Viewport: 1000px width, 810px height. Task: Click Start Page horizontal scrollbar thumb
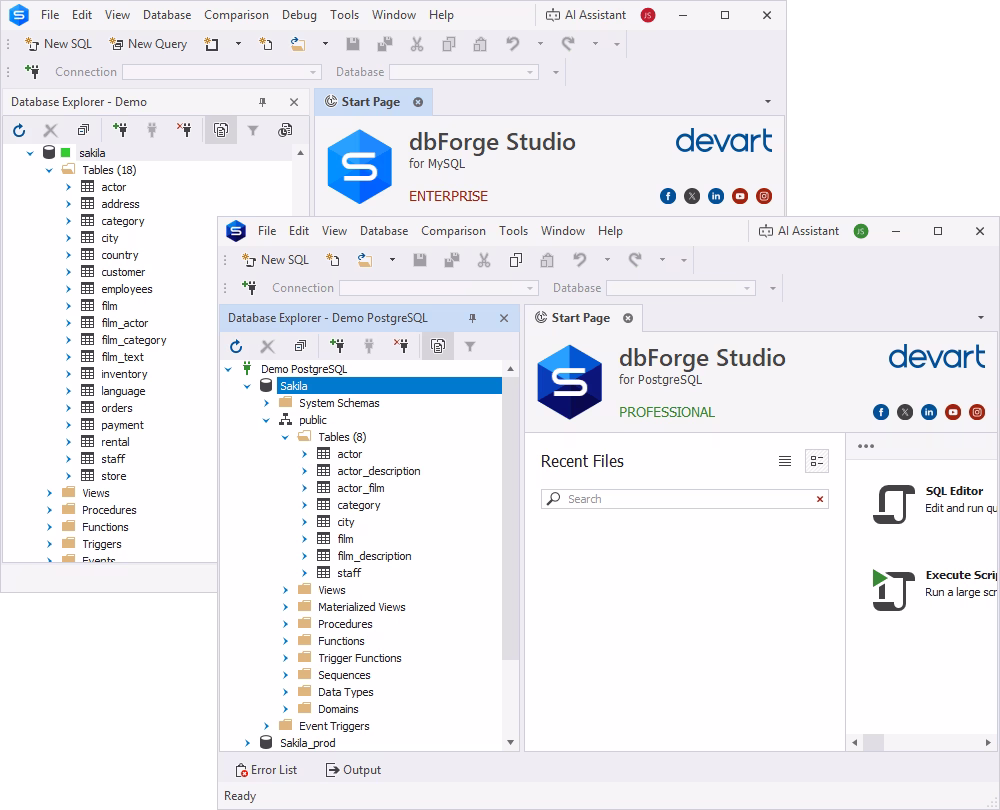click(x=873, y=742)
